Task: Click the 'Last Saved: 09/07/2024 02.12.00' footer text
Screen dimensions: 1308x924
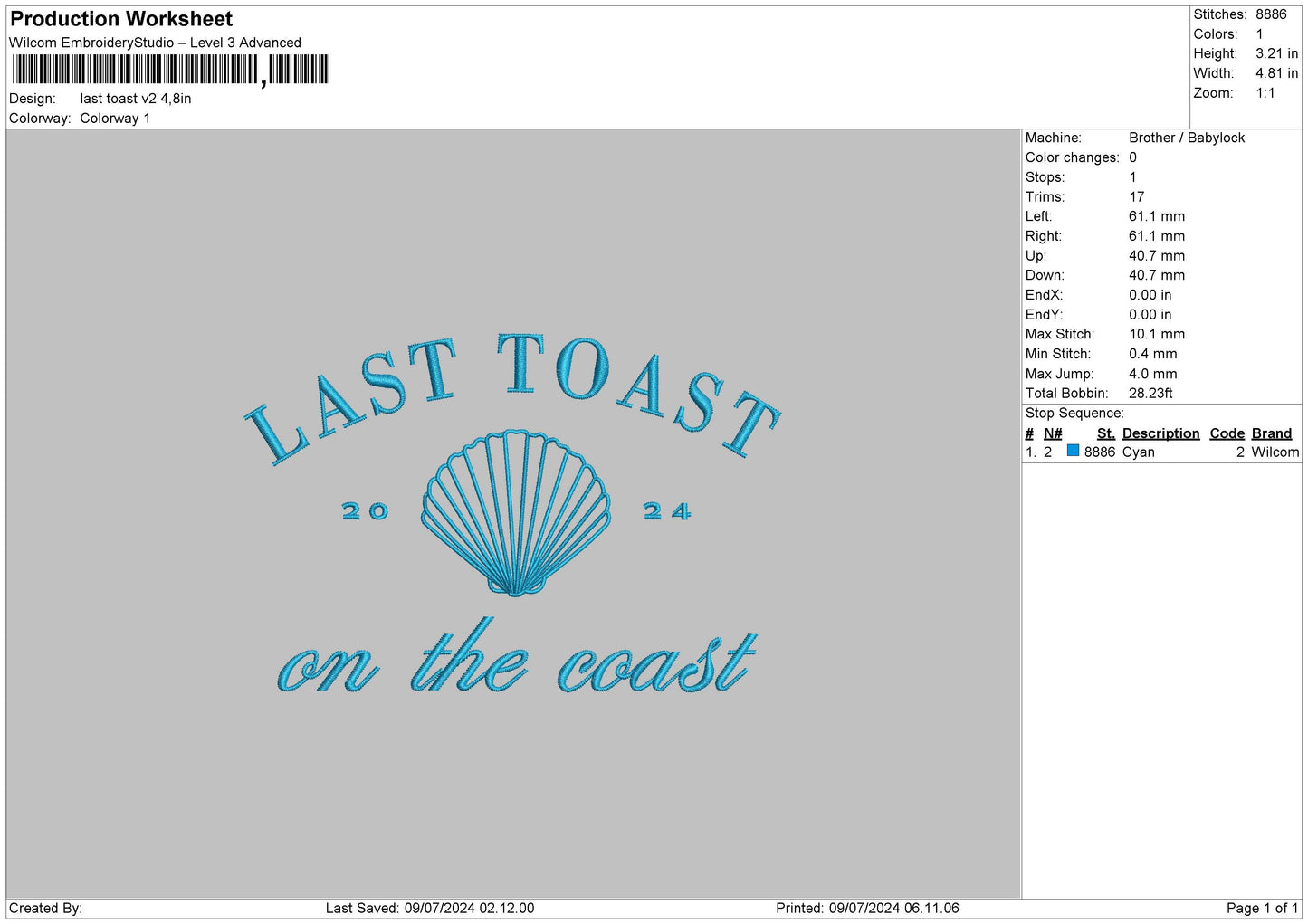Action: (430, 908)
